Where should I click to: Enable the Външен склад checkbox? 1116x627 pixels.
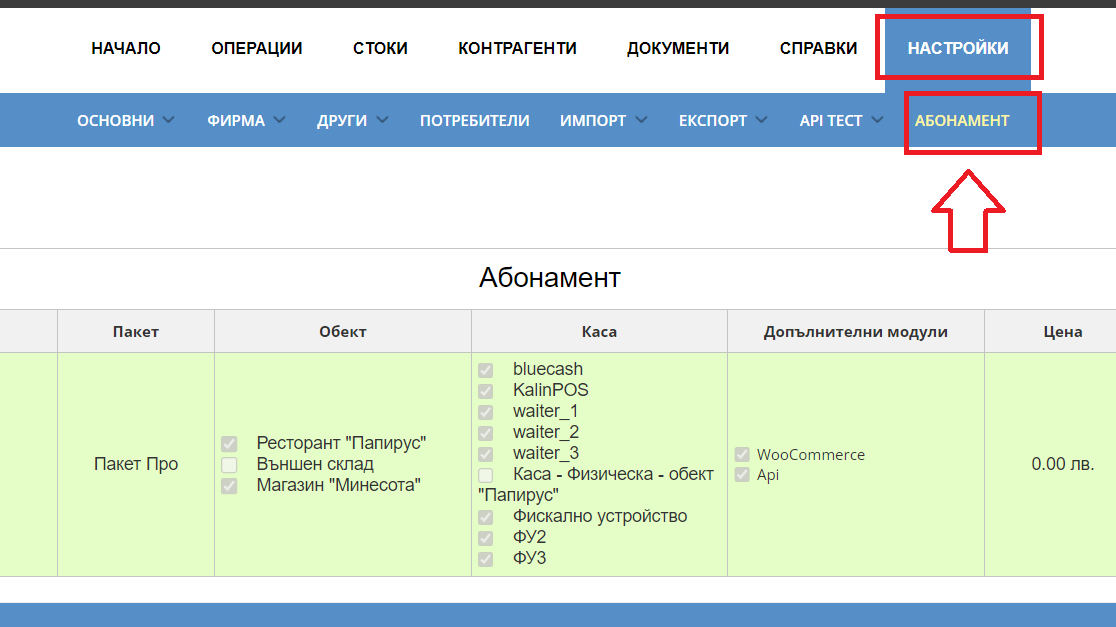(x=229, y=465)
